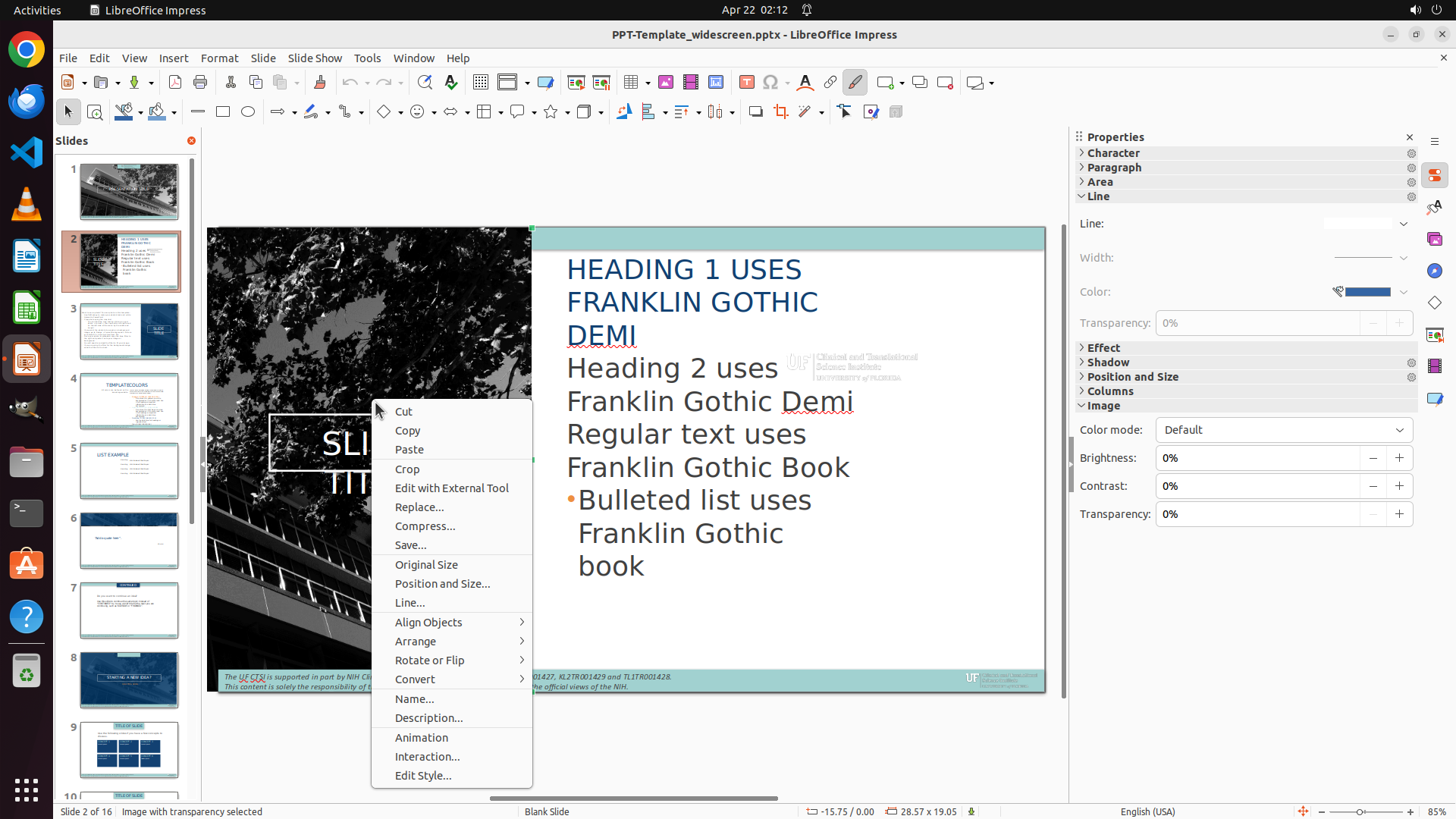Open the Color mode dropdown
The width and height of the screenshot is (1456, 819).
1284,430
